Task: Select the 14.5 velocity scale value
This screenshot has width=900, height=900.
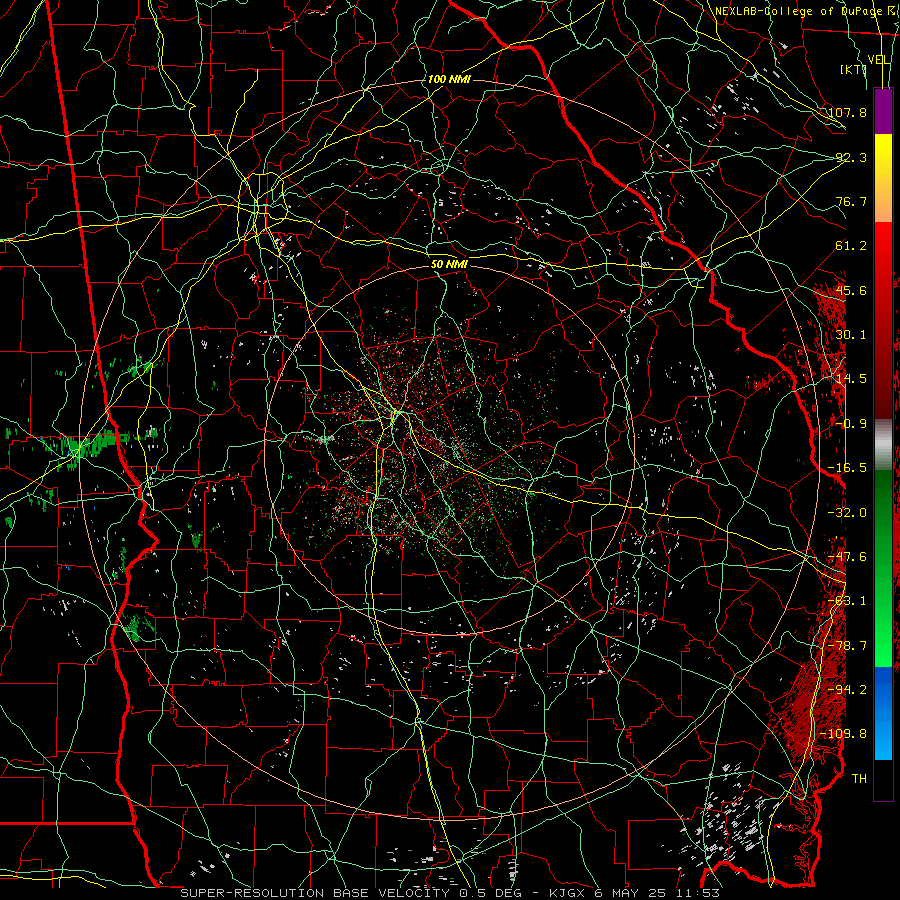Action: (851, 379)
